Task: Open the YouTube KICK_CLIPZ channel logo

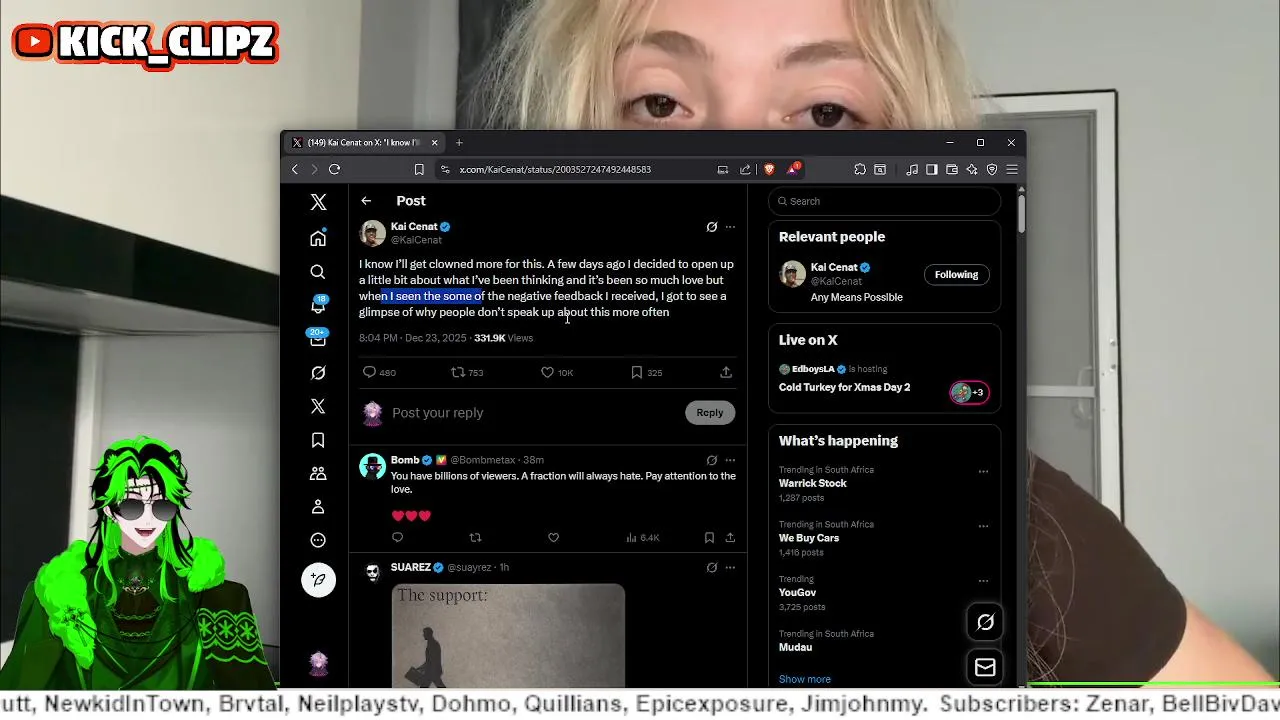Action: coord(145,42)
